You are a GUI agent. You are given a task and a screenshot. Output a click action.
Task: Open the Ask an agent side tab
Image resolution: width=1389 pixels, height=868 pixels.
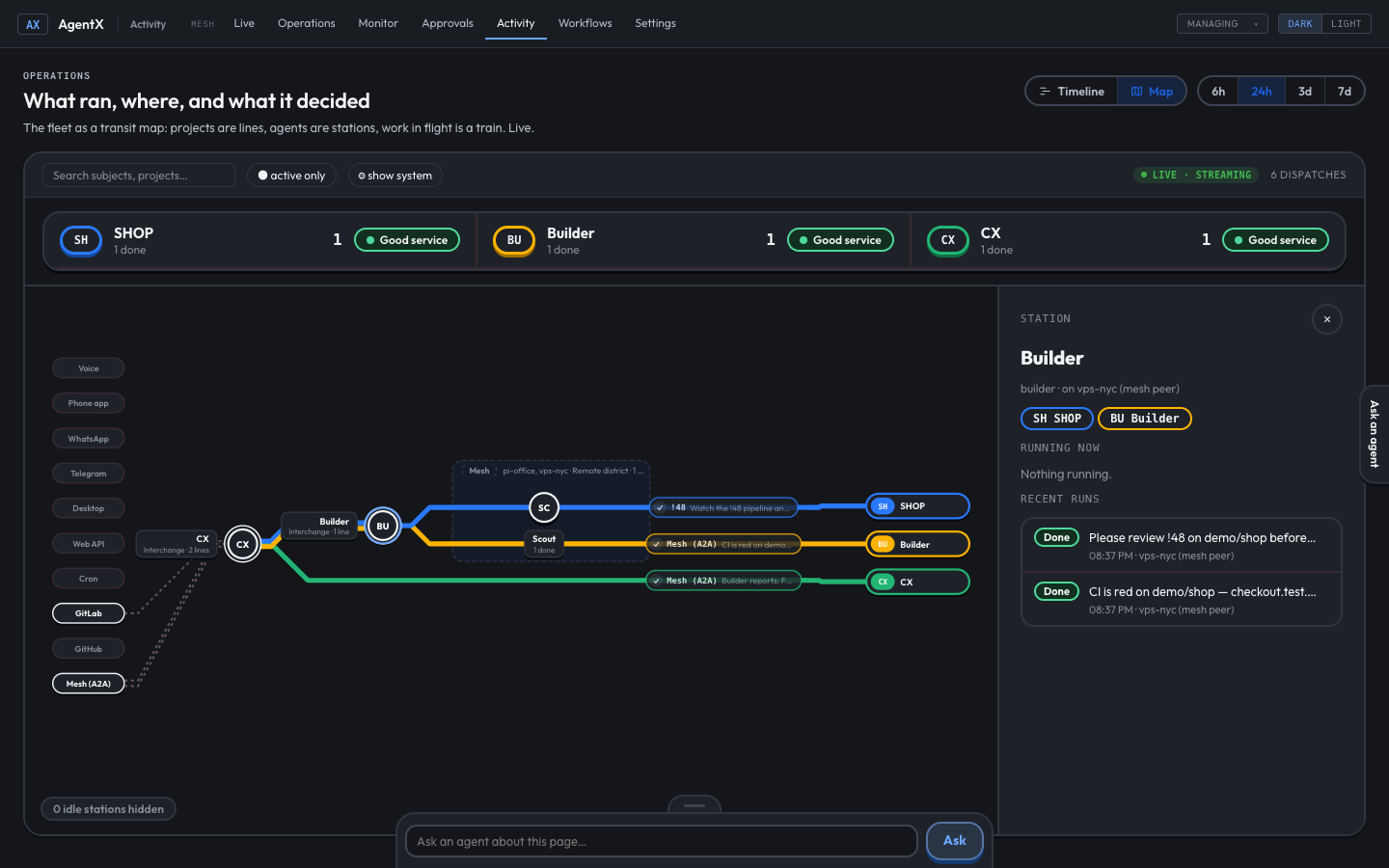[1375, 434]
